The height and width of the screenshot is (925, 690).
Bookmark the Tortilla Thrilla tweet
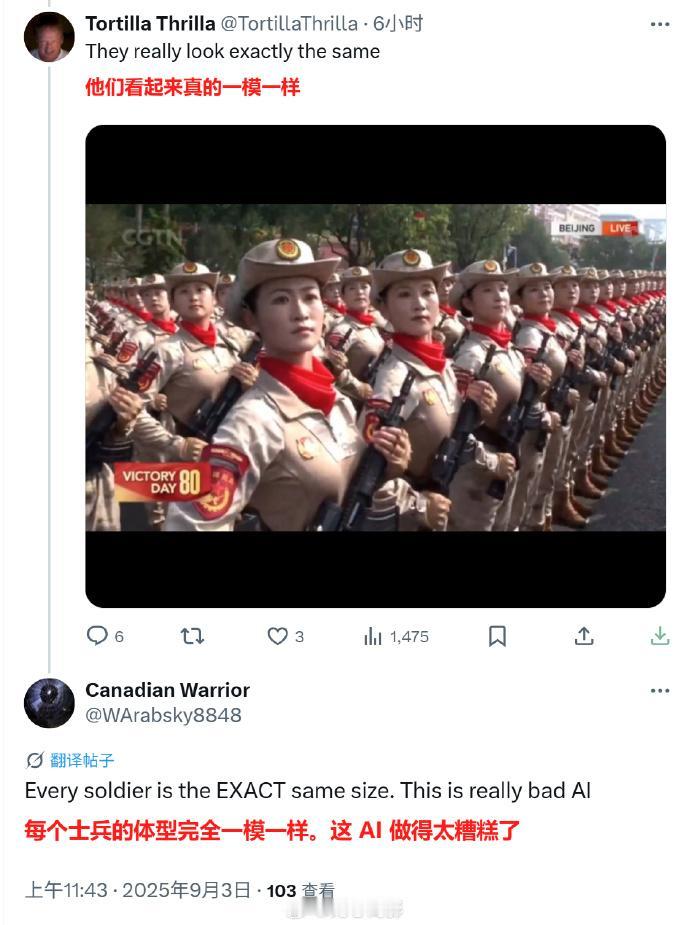coord(497,636)
